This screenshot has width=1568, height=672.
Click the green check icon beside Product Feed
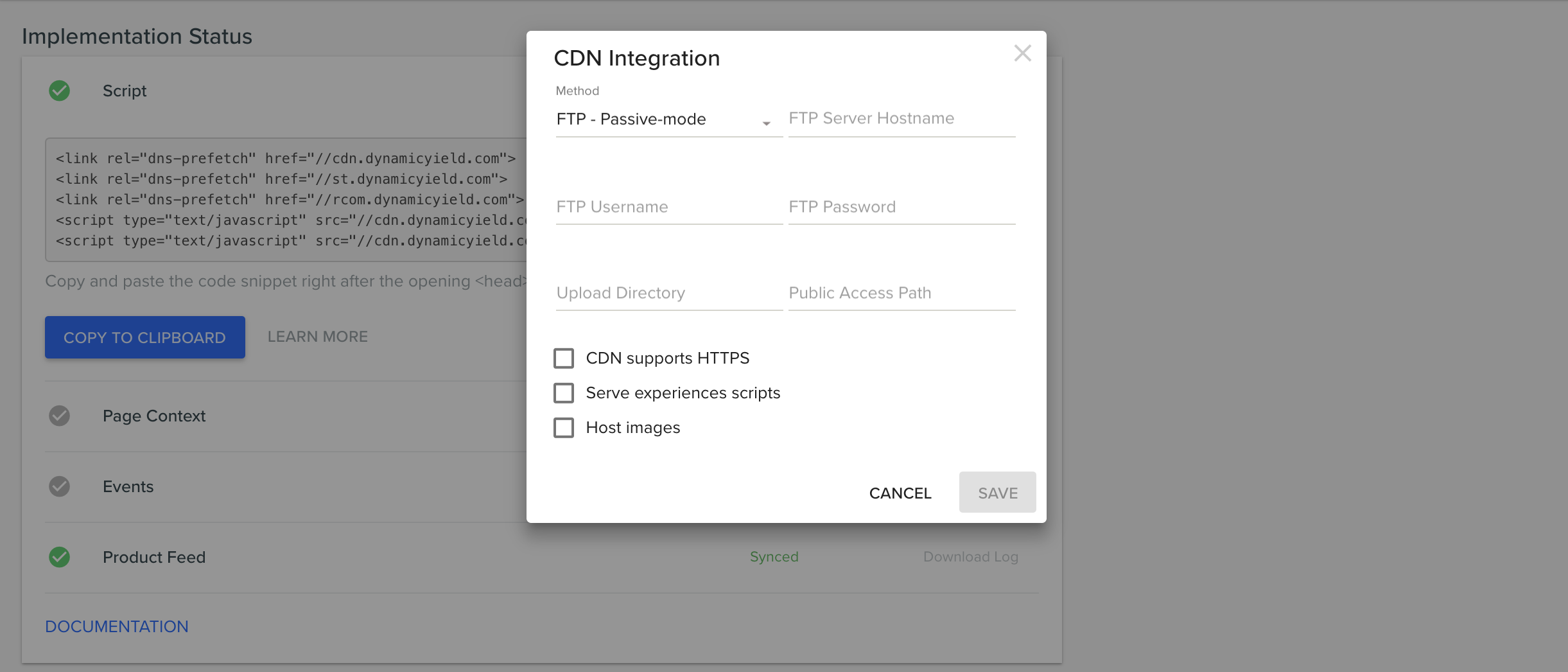[60, 557]
